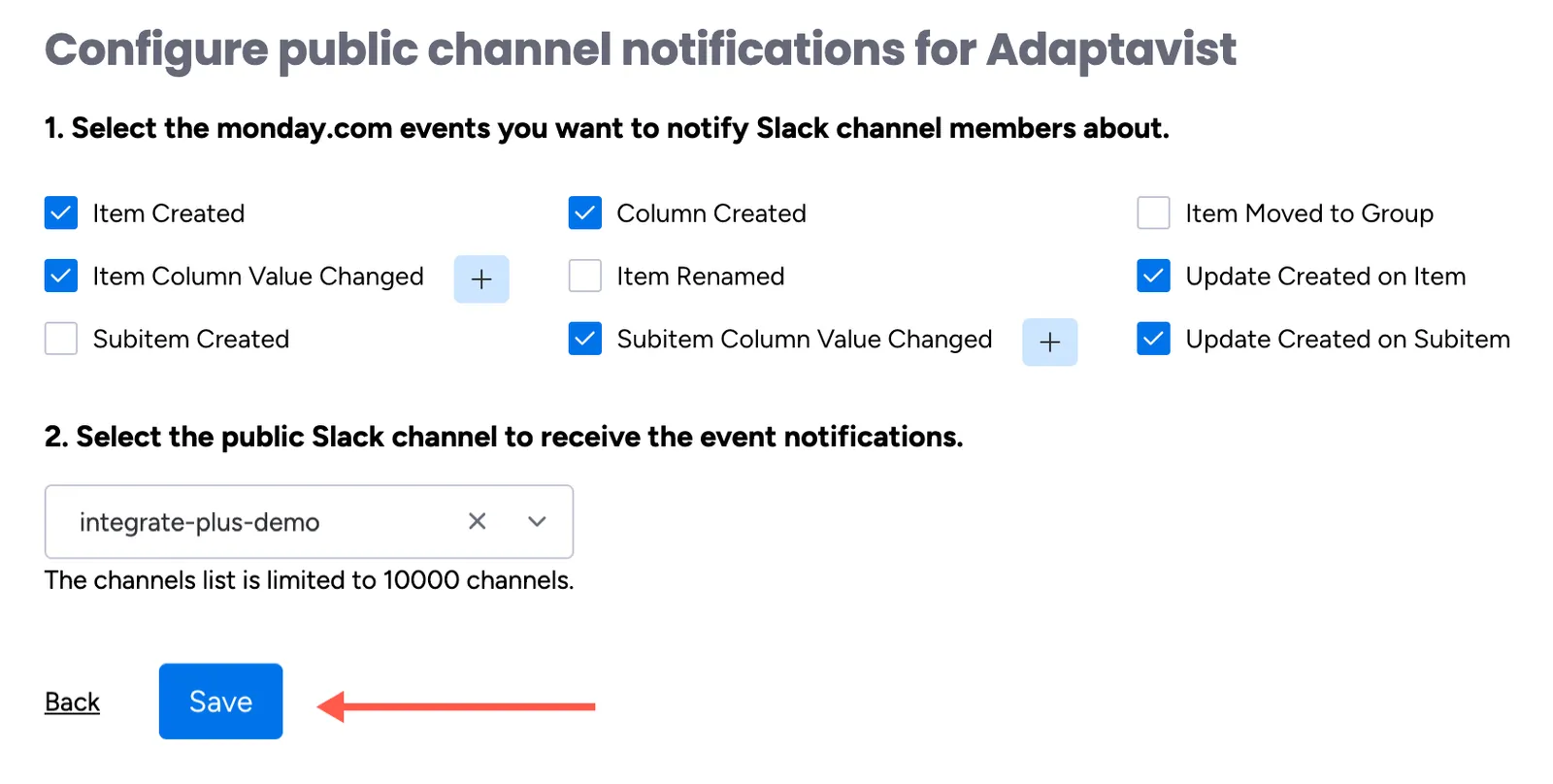1553x784 pixels.
Task: Enable the Item Moved to Group checkbox
Action: pos(1153,213)
